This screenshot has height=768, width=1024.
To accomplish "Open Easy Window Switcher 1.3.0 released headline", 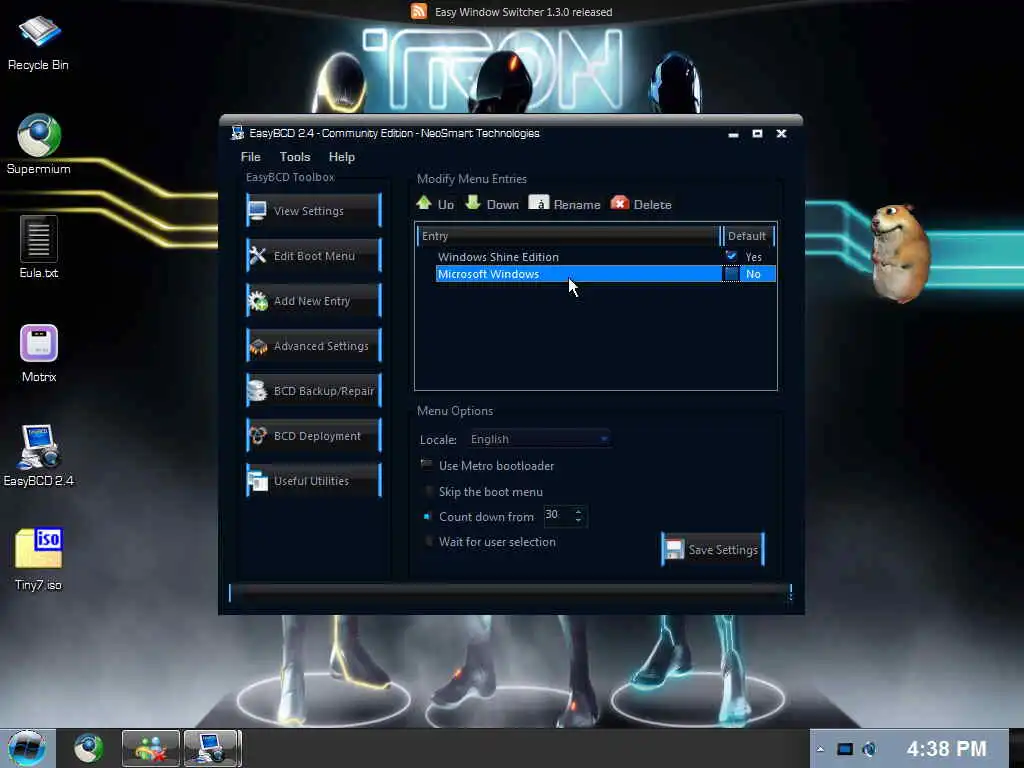I will point(523,12).
